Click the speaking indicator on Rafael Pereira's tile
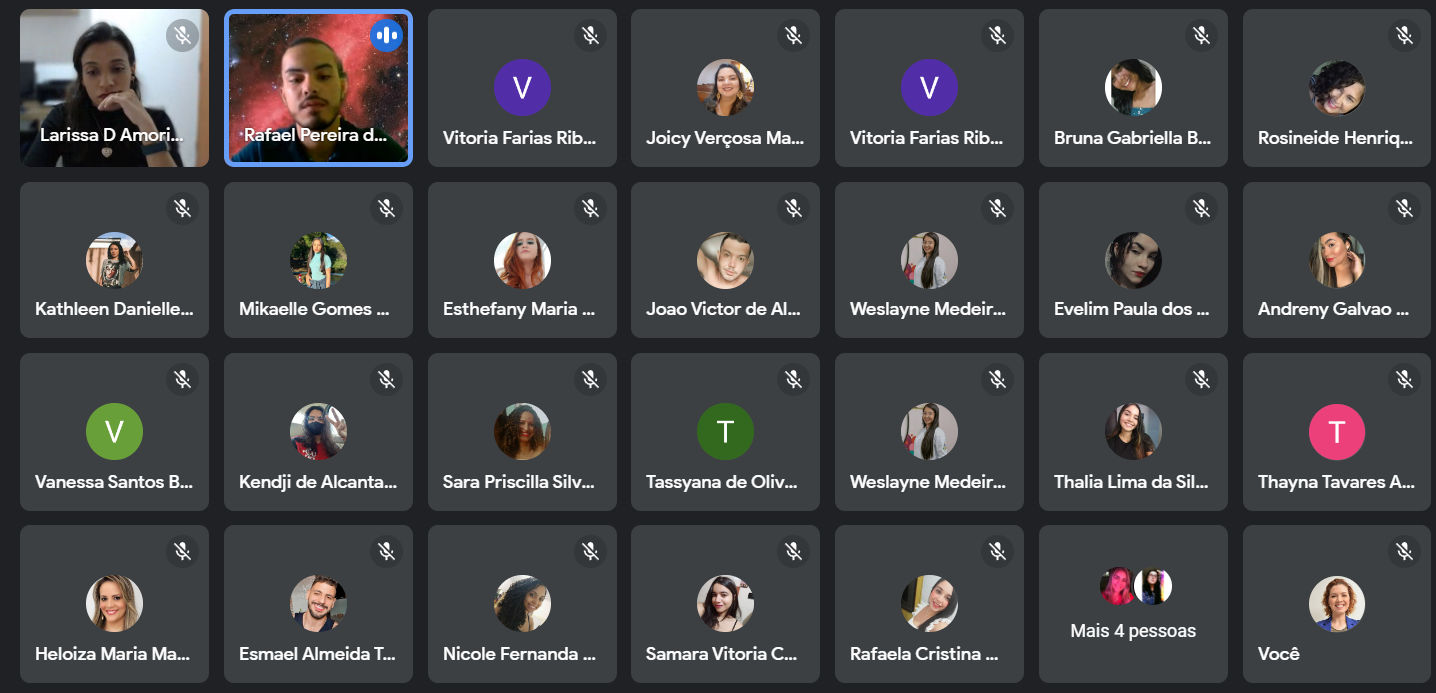Image resolution: width=1436 pixels, height=693 pixels. (x=386, y=36)
